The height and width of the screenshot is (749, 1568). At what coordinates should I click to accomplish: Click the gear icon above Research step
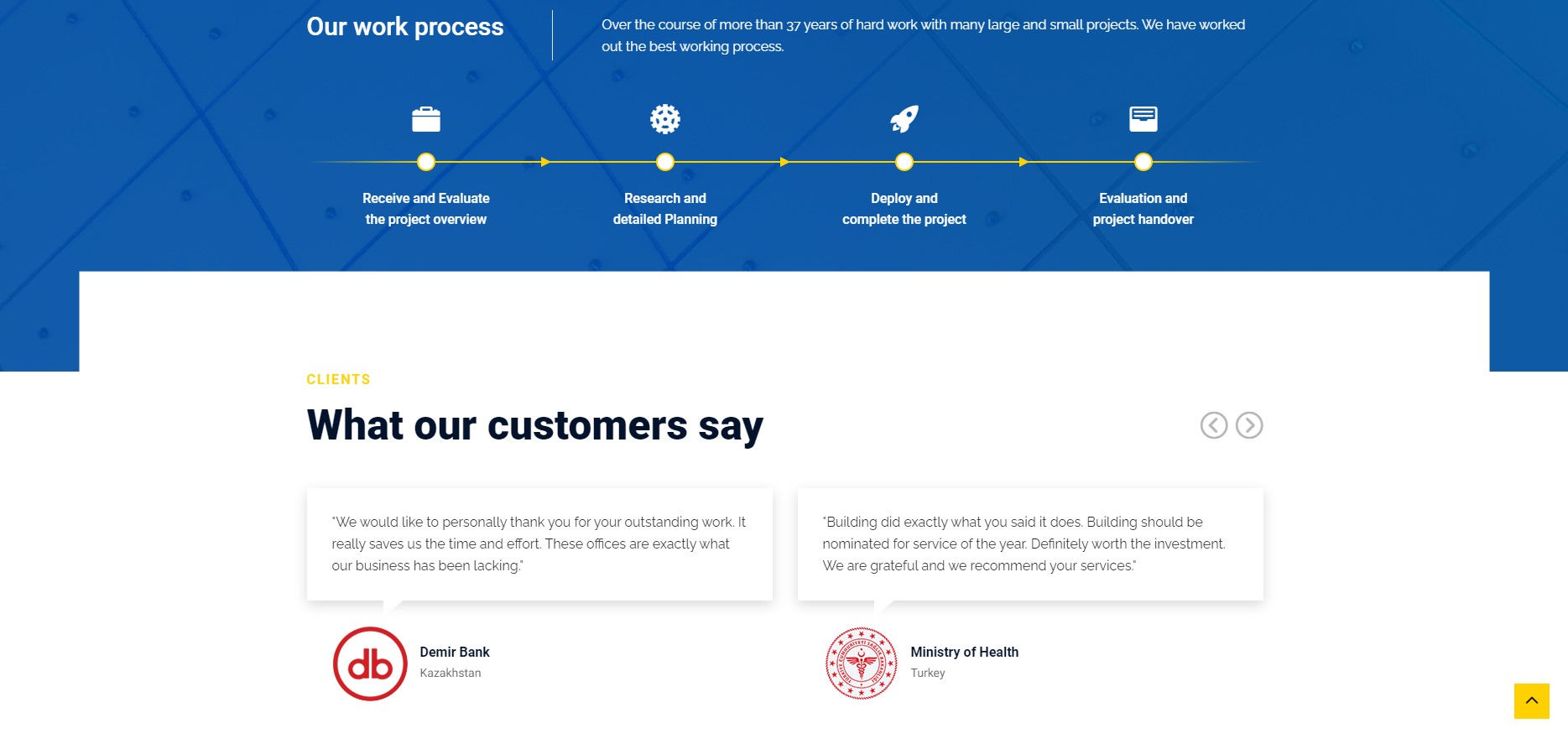tap(665, 119)
